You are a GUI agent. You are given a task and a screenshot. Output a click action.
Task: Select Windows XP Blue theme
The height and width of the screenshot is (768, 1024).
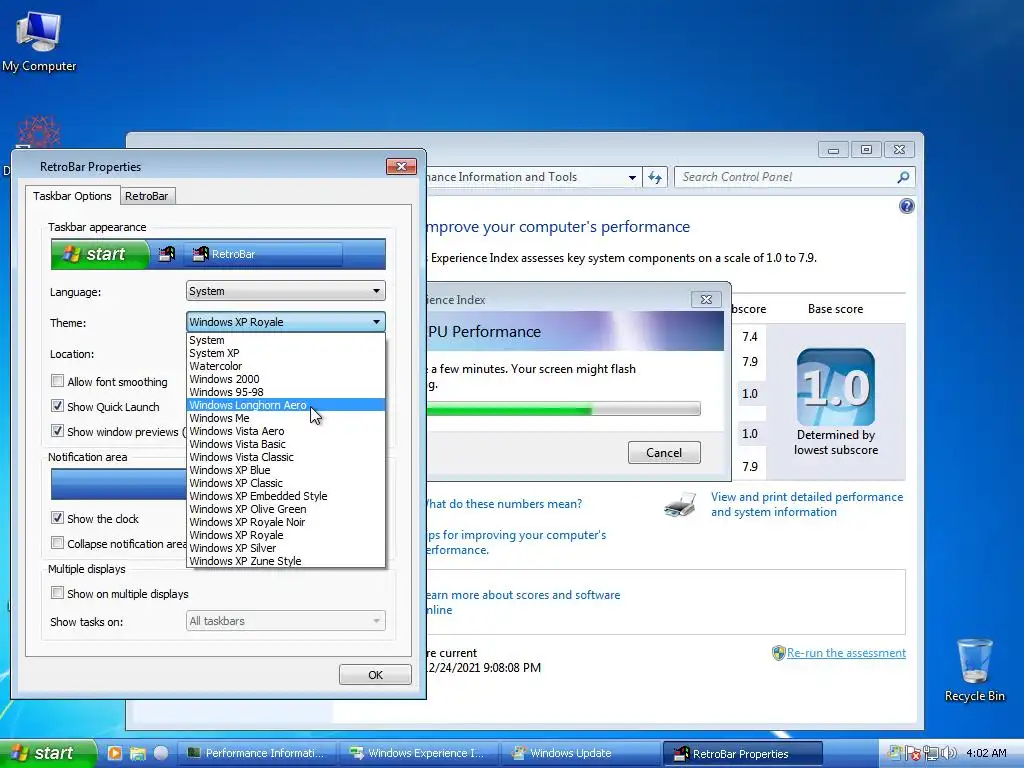point(285,470)
